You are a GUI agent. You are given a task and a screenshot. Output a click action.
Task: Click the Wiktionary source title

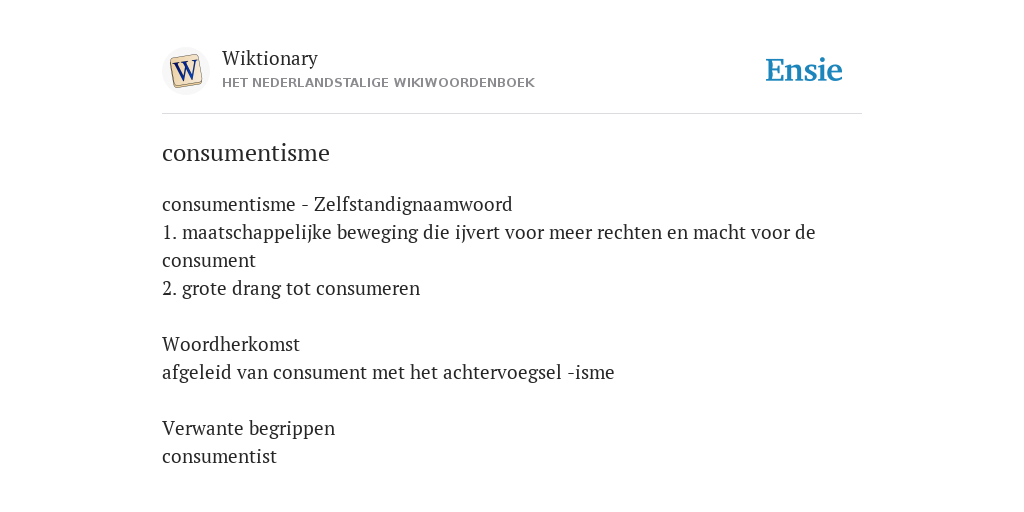[x=270, y=58]
